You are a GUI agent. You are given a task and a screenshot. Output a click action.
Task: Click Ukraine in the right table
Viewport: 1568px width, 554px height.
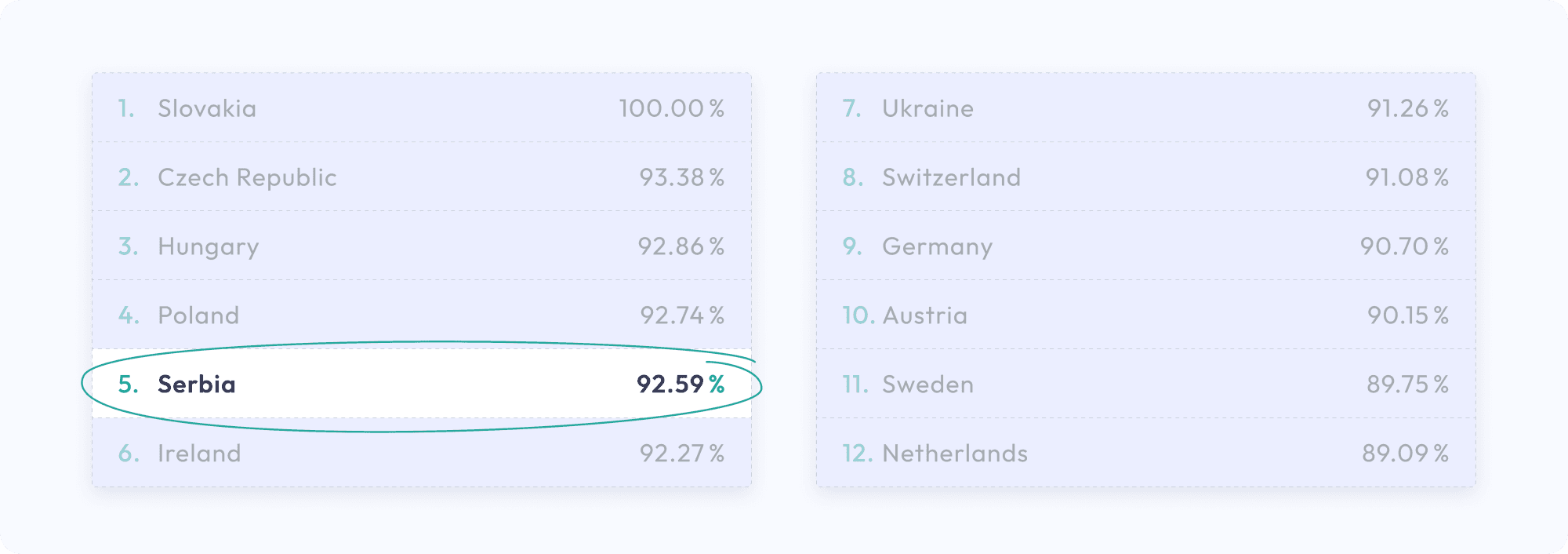coord(927,108)
